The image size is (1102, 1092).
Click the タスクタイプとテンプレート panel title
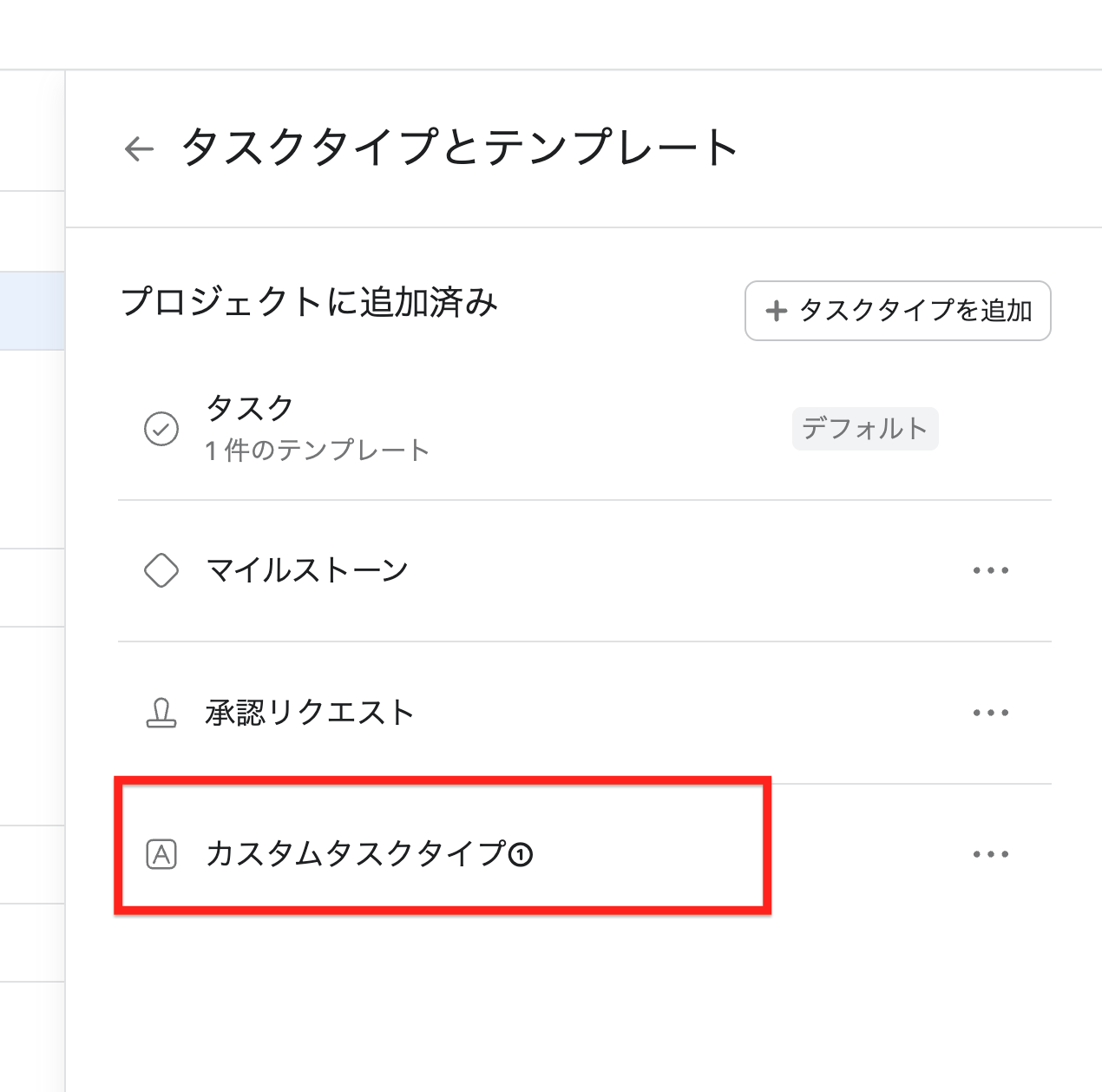(x=459, y=148)
